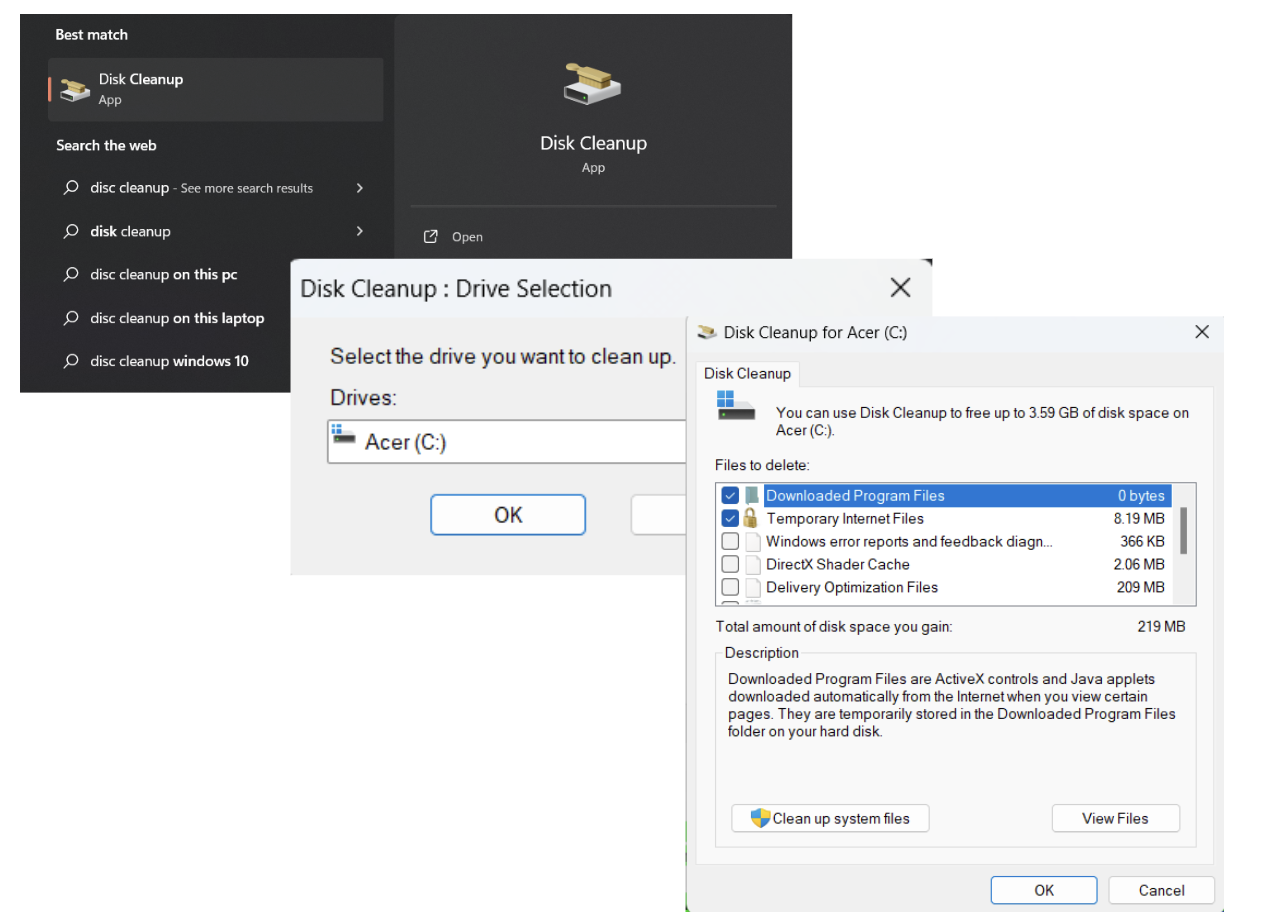Click file icon of DirectX Shader Cache row
Viewport: 1274px width, 920px height.
(x=753, y=564)
